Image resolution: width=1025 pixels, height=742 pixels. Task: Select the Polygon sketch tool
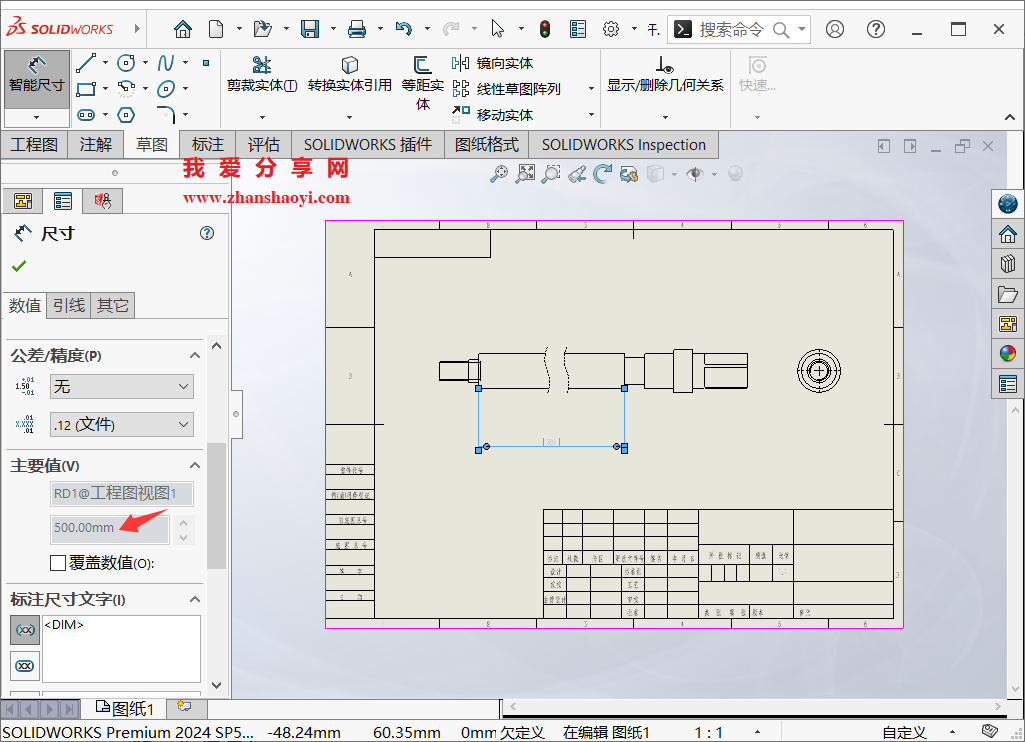click(126, 115)
